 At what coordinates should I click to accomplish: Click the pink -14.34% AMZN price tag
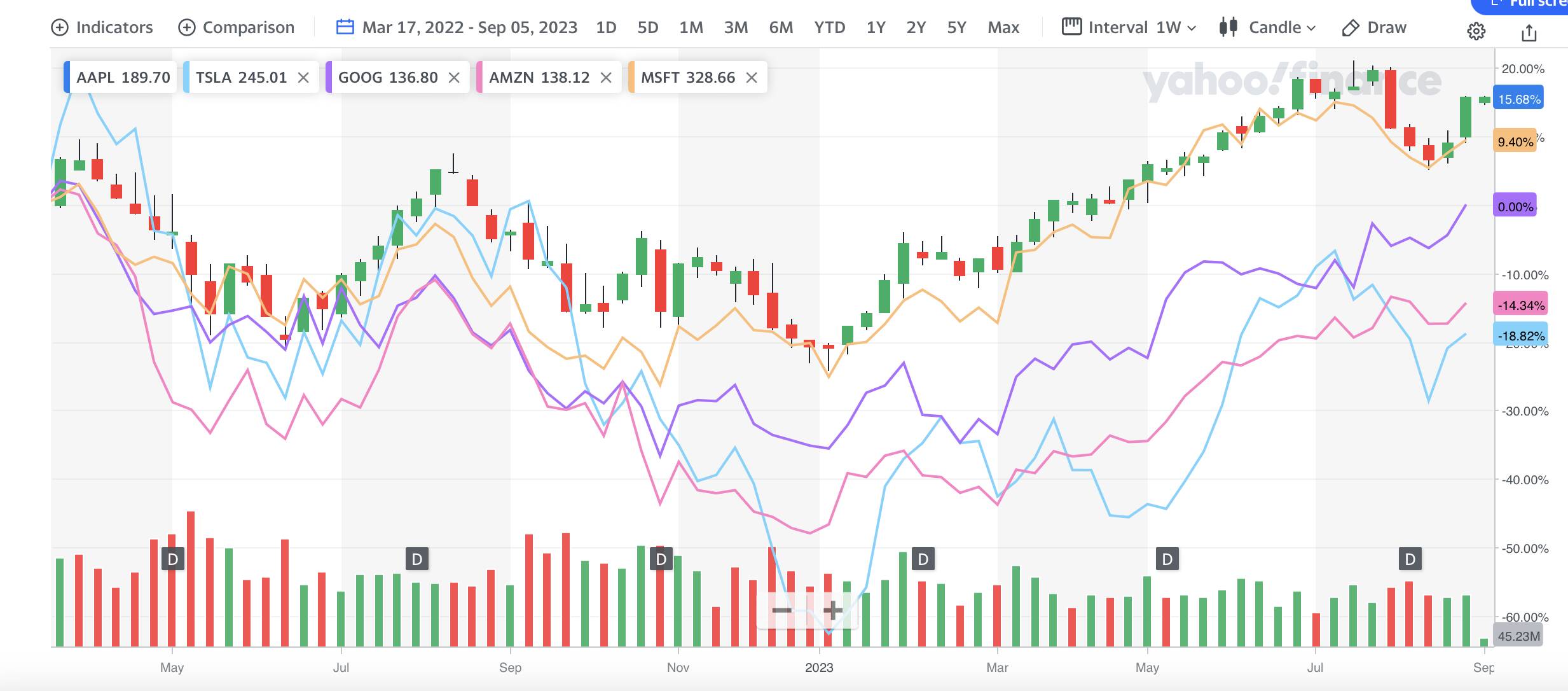pyautogui.click(x=1520, y=305)
